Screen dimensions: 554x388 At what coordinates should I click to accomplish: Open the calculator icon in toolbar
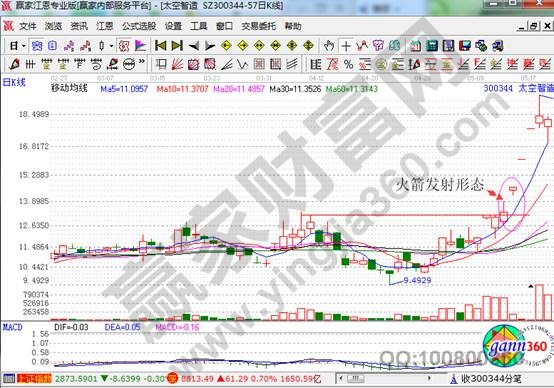(x=432, y=46)
